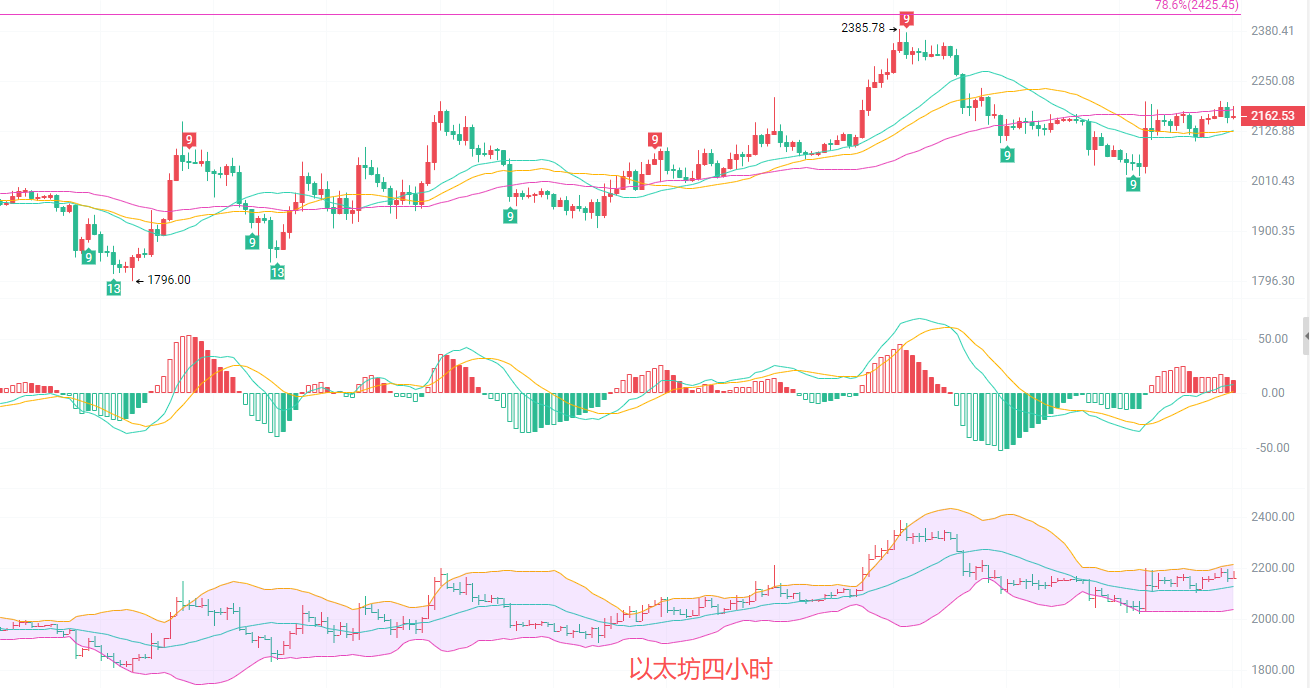Click the 0.00 zero-line label on the MACD axis
This screenshot has height=688, width=1310.
coord(1275,393)
